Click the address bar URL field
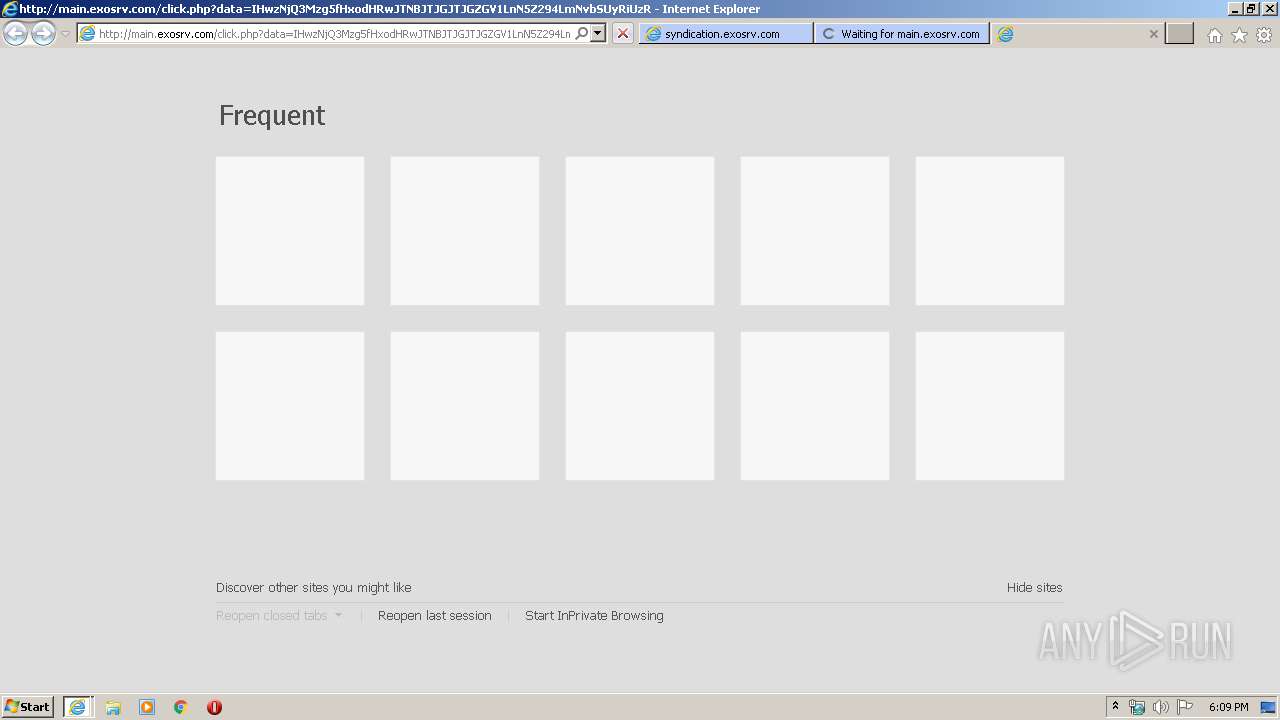1280x720 pixels. [x=334, y=34]
